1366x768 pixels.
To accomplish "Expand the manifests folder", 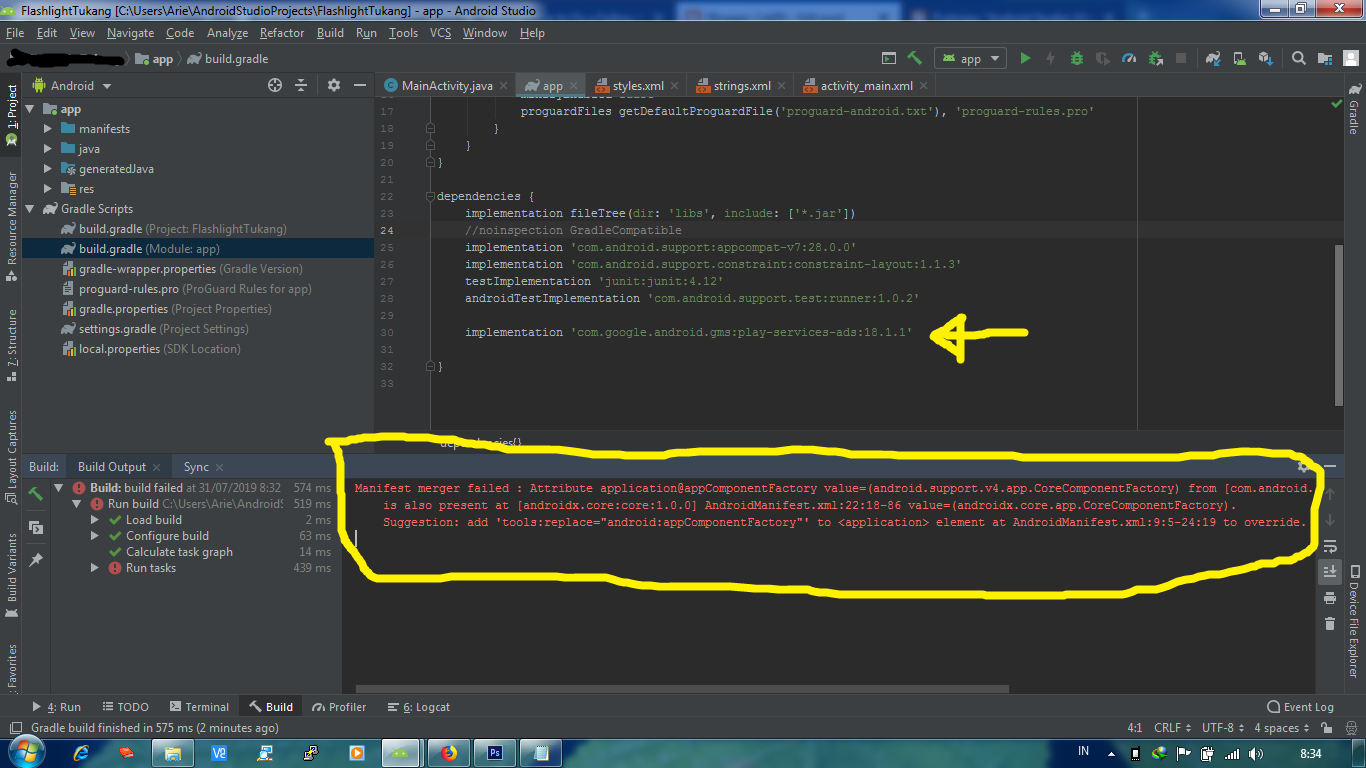I will pos(47,128).
